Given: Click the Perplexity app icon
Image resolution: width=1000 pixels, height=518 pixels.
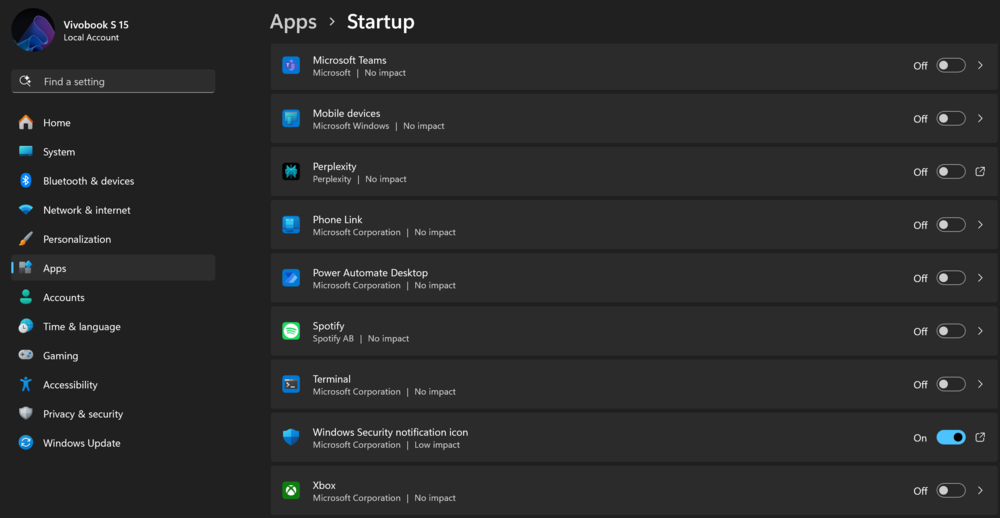Looking at the screenshot, I should [x=291, y=172].
